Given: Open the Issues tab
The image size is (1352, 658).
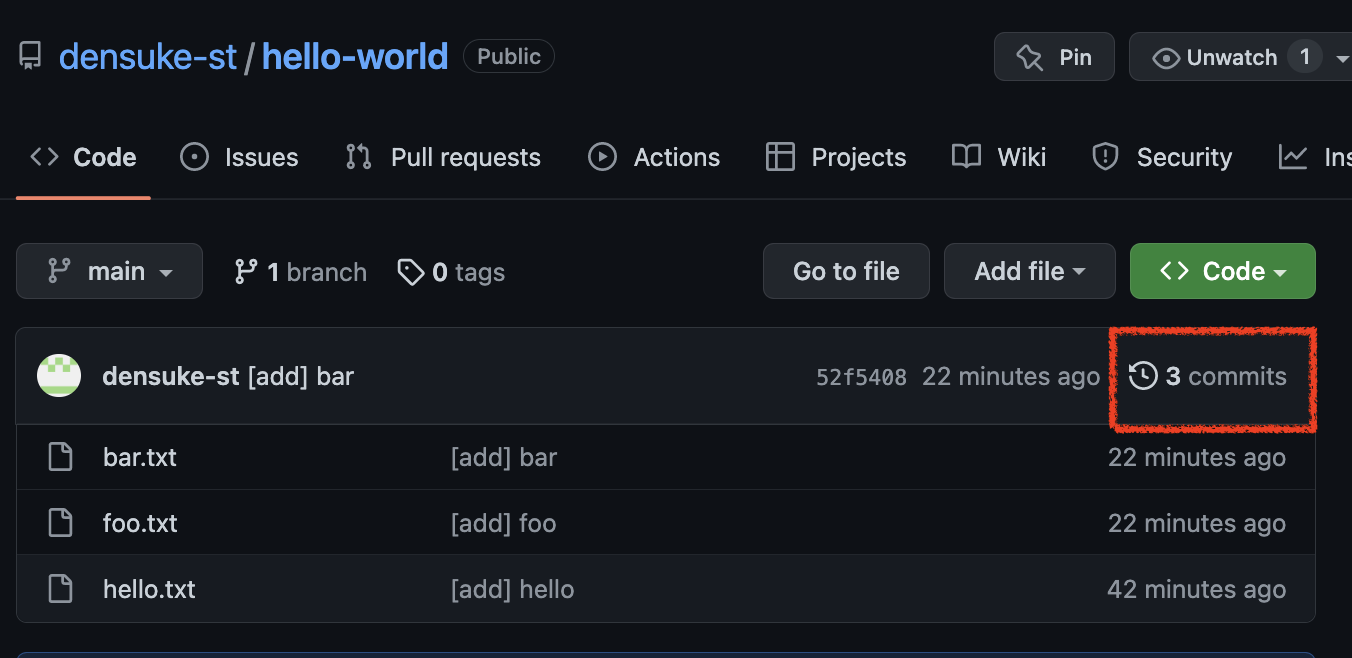Looking at the screenshot, I should pos(239,157).
